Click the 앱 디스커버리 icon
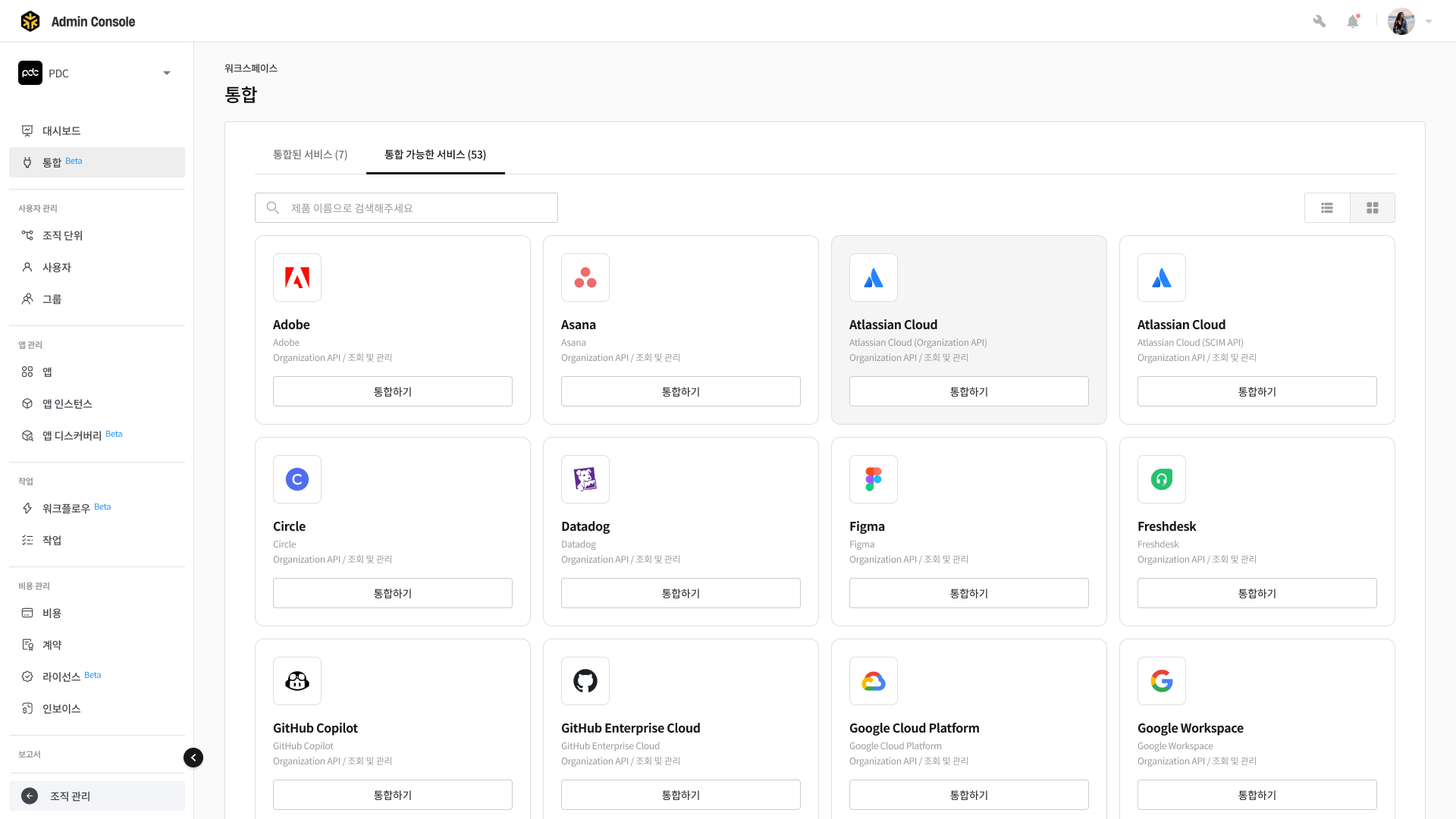 coord(27,435)
